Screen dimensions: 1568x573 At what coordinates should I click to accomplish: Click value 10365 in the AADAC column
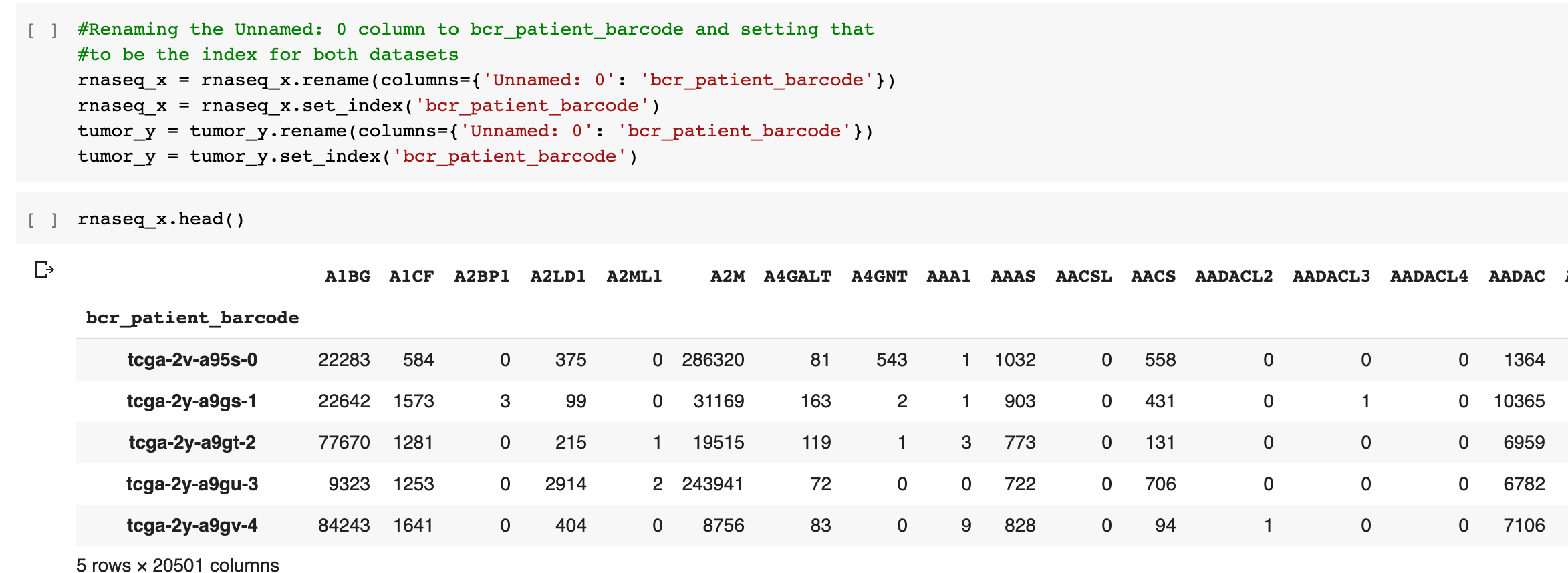point(1519,401)
